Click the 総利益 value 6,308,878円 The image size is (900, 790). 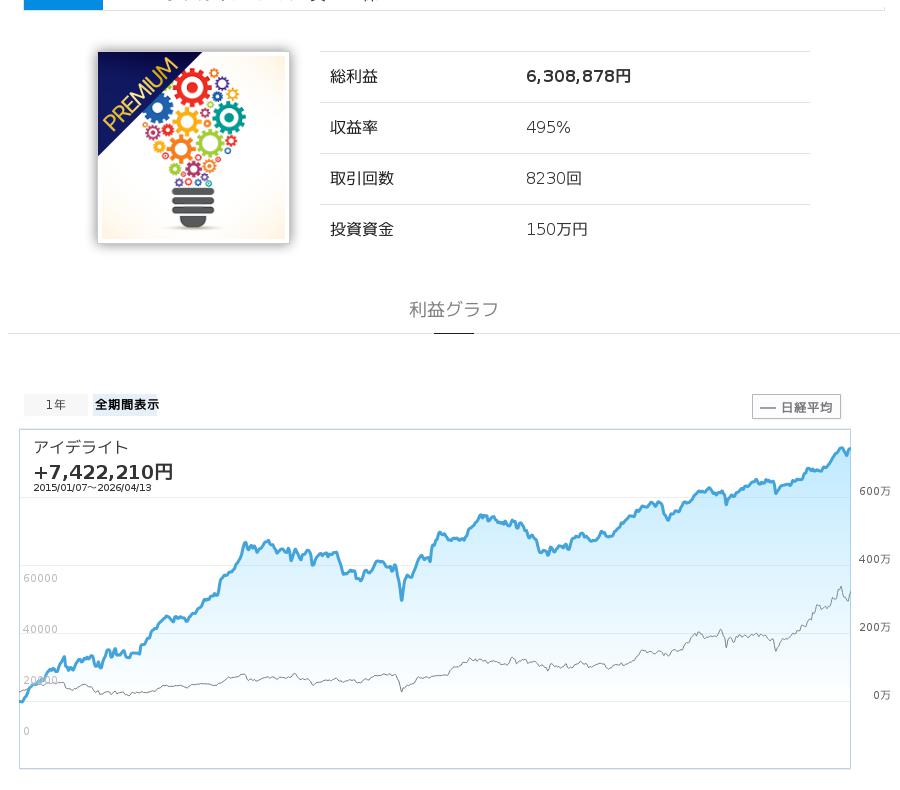tap(578, 77)
